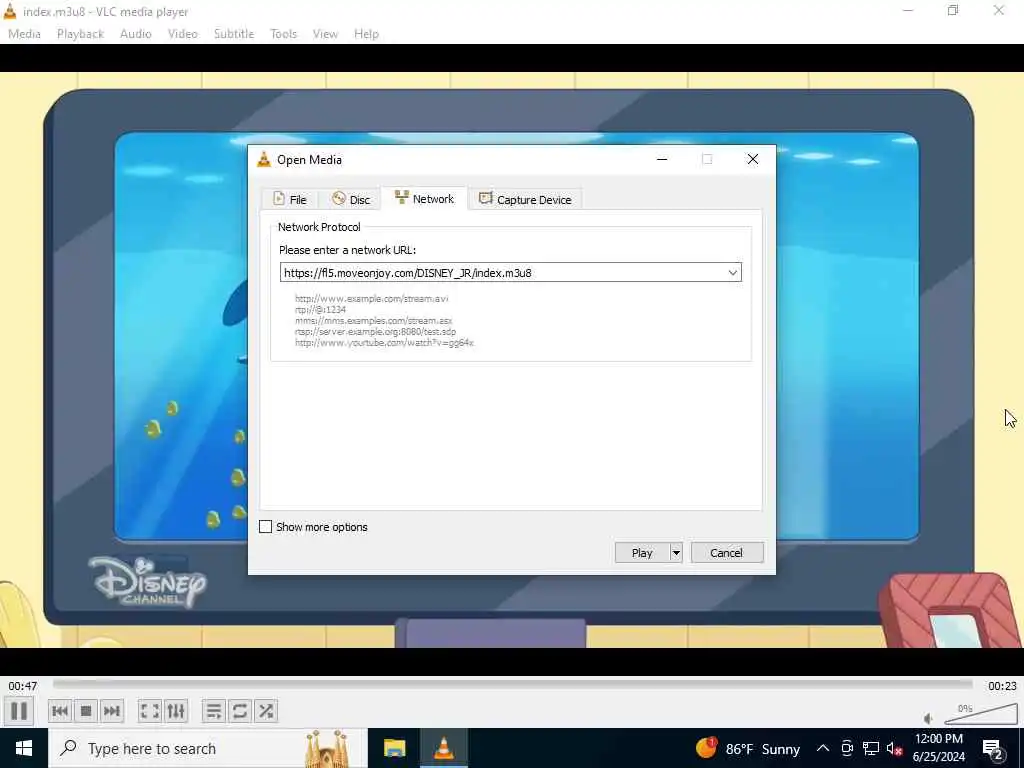Click the Play button in Open Media
The image size is (1024, 768).
point(642,552)
